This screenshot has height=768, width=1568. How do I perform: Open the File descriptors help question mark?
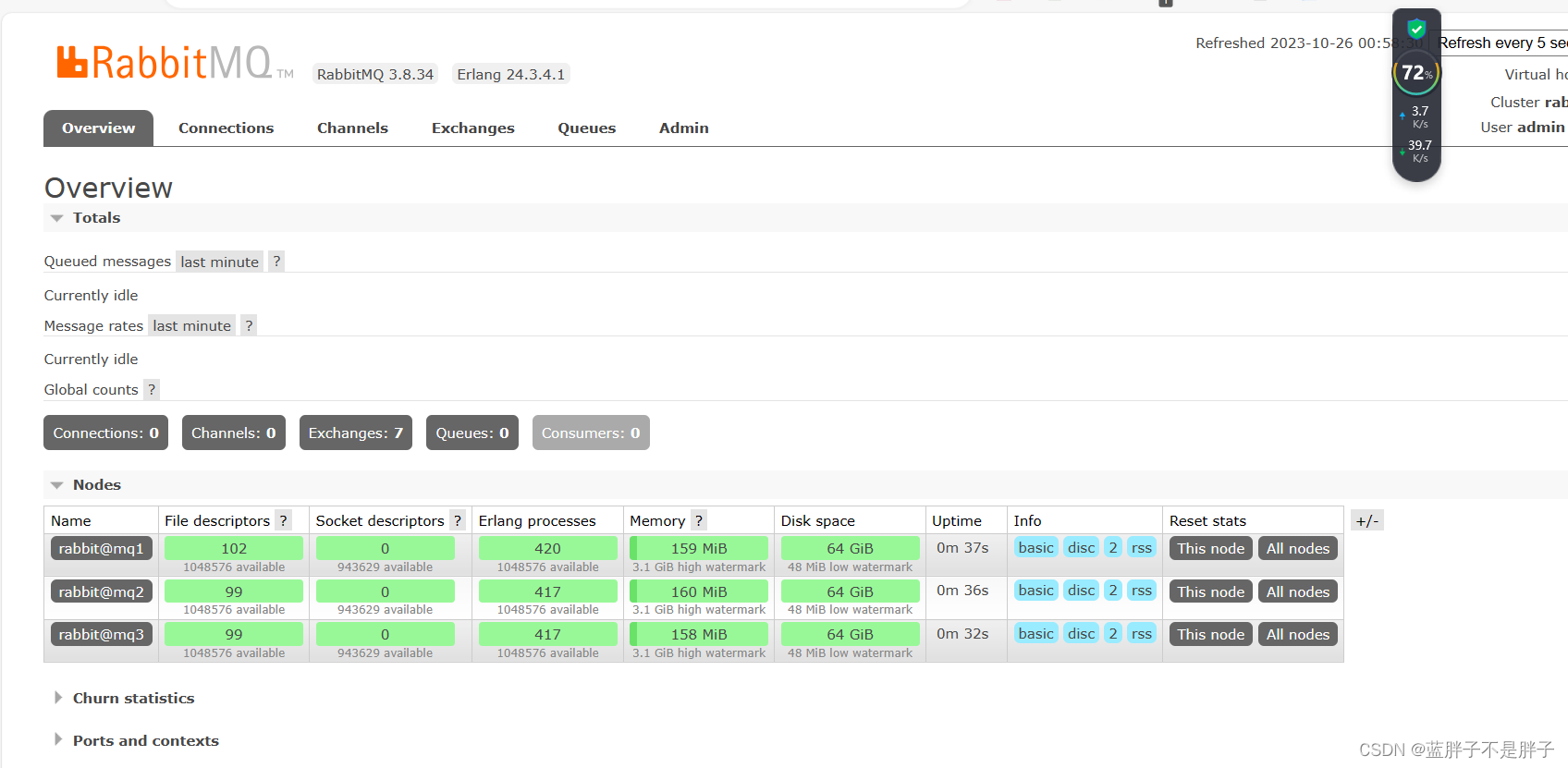coord(284,520)
